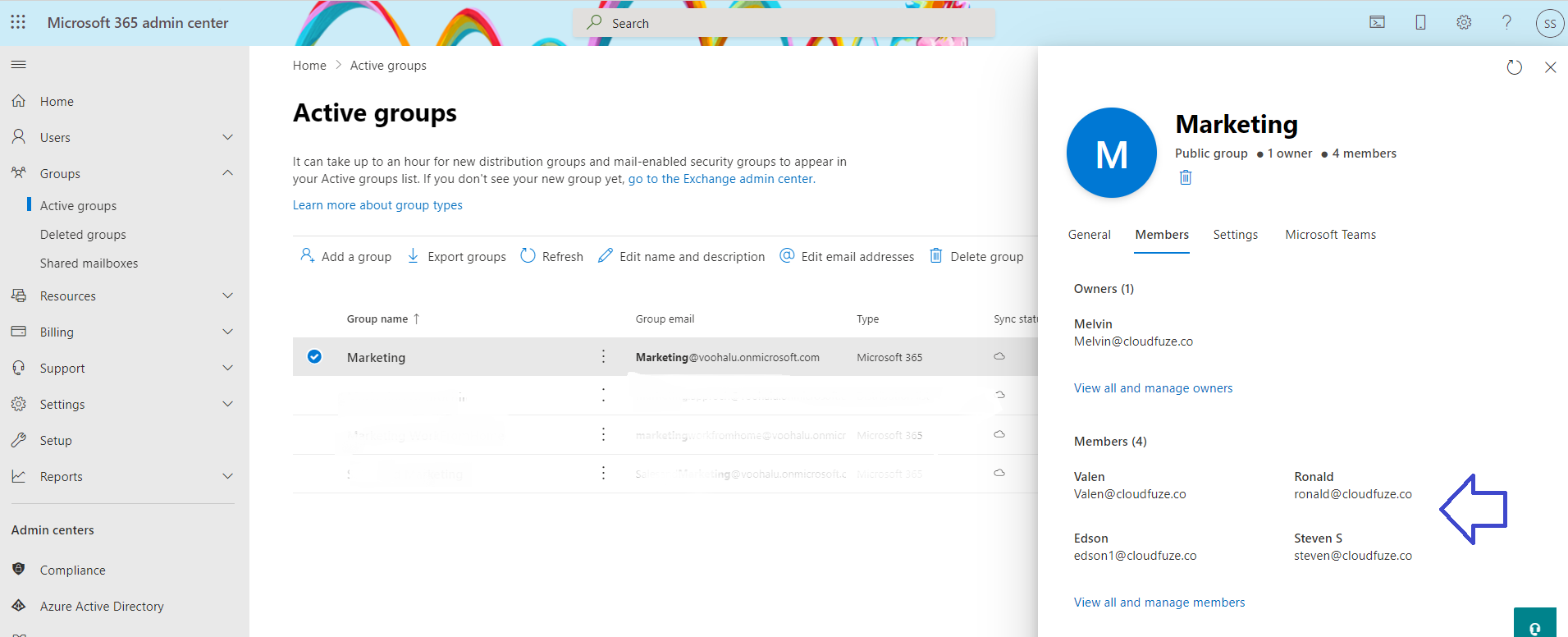Click the Marketing group name in list
The width and height of the screenshot is (1568, 637).
[x=376, y=357]
